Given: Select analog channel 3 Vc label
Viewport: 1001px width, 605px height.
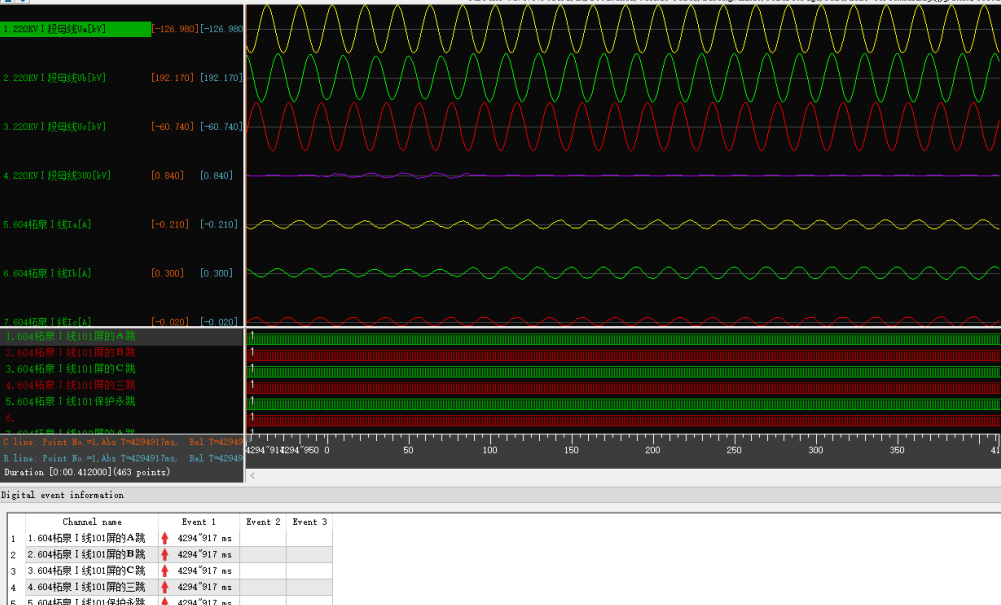Looking at the screenshot, I should click(x=55, y=127).
